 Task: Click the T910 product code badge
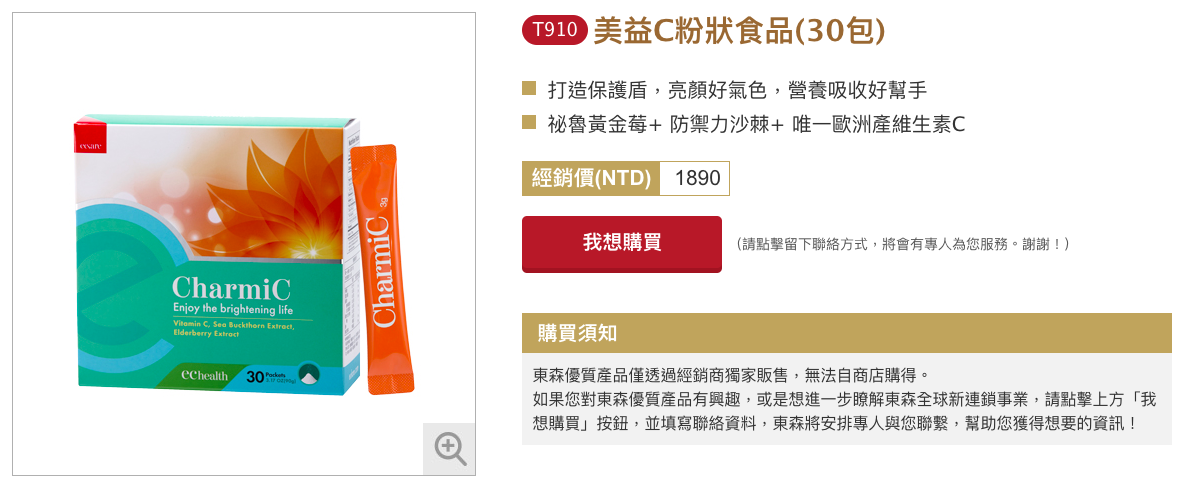(554, 30)
